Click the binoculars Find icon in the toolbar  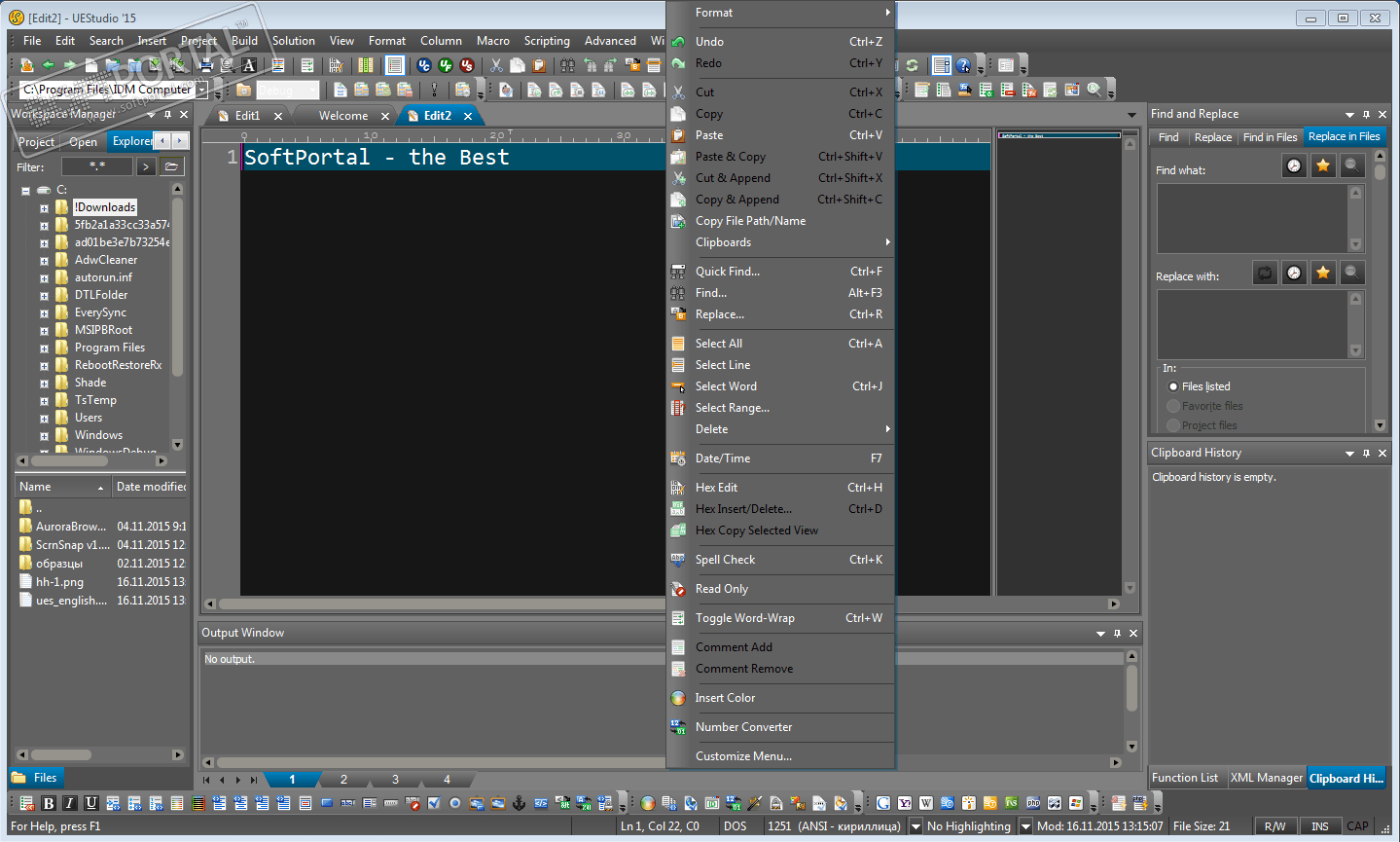[567, 65]
